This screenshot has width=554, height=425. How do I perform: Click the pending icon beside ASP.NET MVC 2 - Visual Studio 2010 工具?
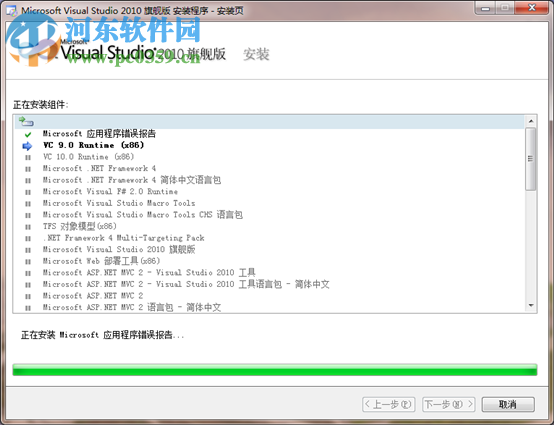pos(28,273)
